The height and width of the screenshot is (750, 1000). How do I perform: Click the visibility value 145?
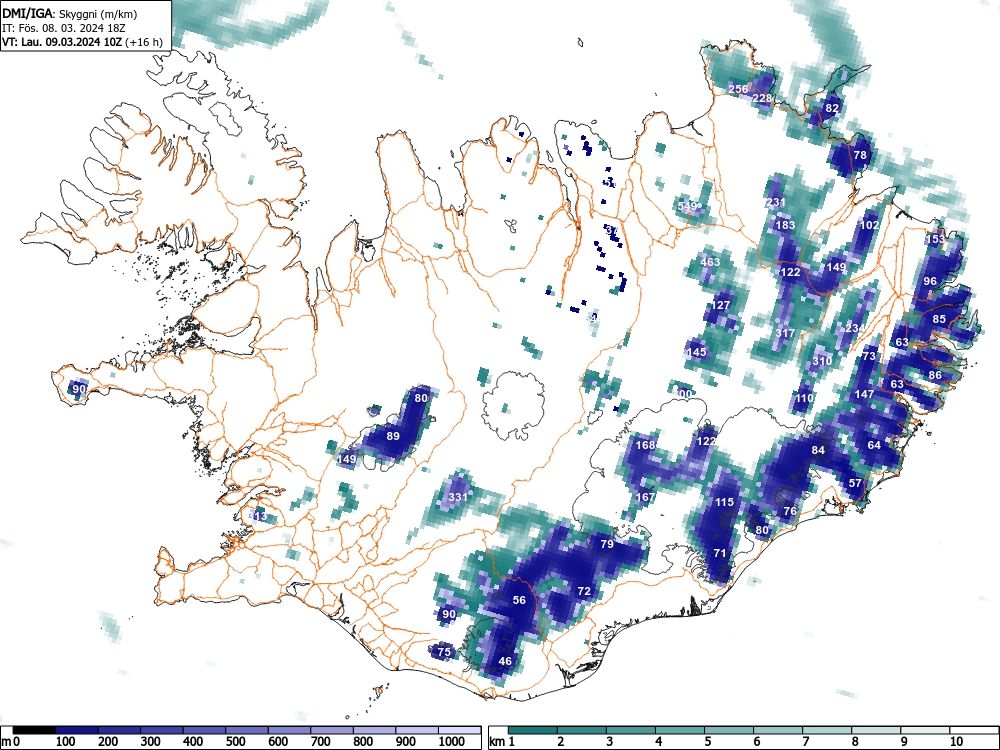click(697, 352)
